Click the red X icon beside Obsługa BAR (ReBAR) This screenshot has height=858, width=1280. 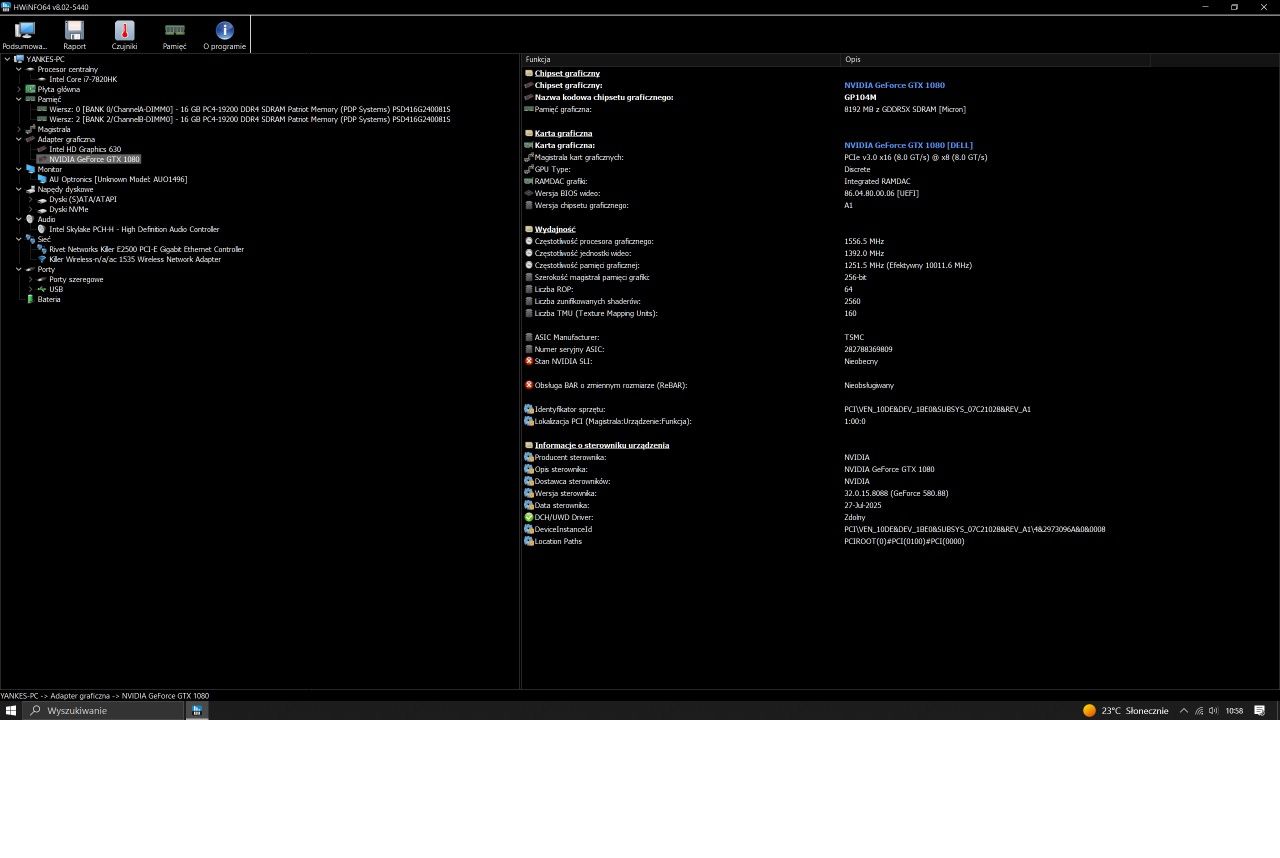[x=529, y=385]
